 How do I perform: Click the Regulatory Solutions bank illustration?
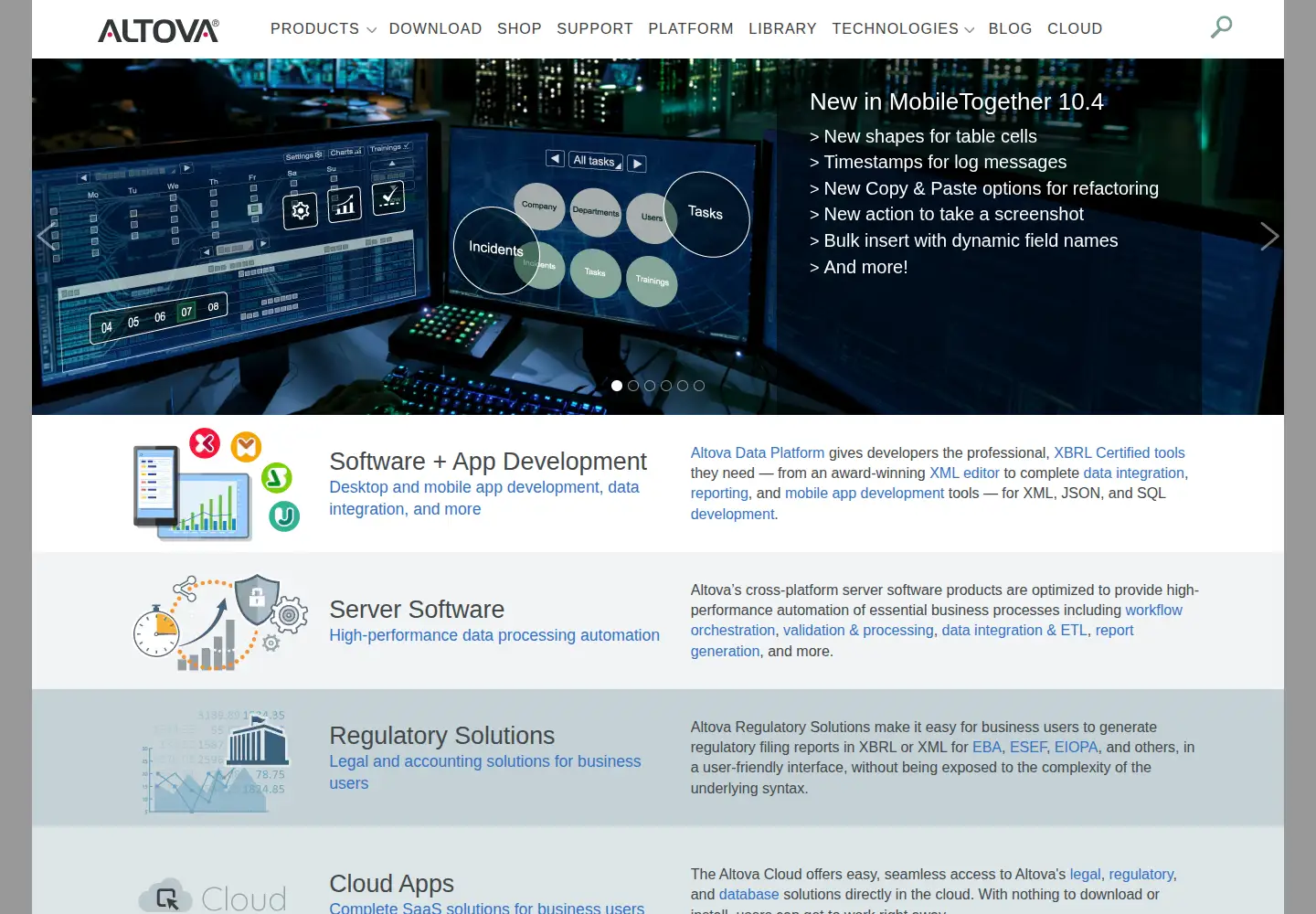pyautogui.click(x=216, y=760)
